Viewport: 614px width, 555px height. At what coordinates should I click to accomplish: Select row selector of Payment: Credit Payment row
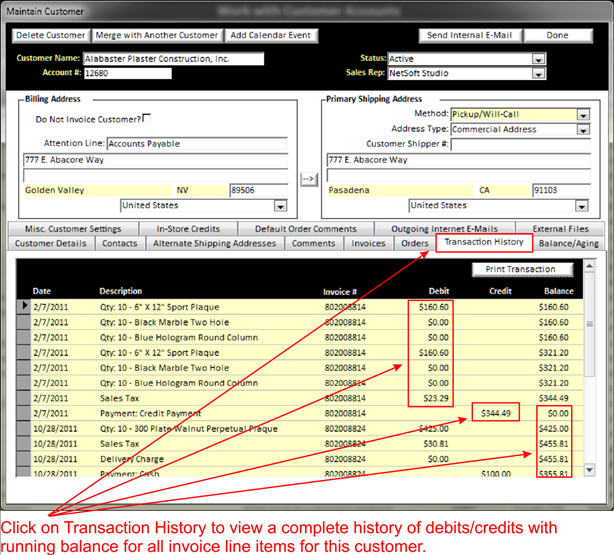pos(23,413)
